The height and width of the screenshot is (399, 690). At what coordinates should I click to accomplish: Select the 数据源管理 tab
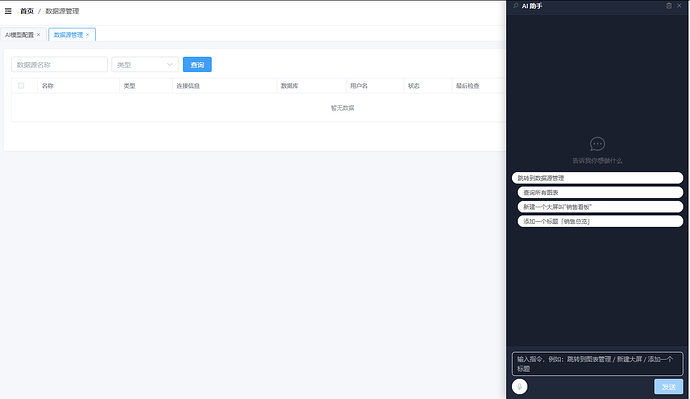tap(68, 35)
